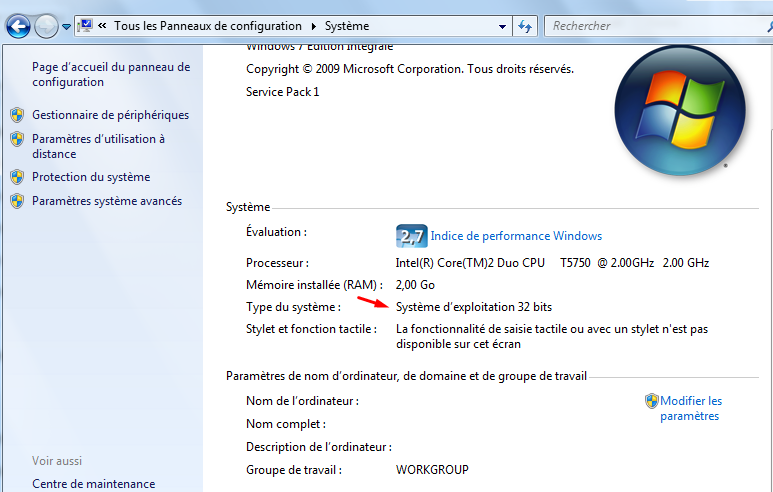Viewport: 773px width, 492px height.
Task: Click shield icon beside Paramètres d'utilisation à distance
Action: pyautogui.click(x=17, y=139)
